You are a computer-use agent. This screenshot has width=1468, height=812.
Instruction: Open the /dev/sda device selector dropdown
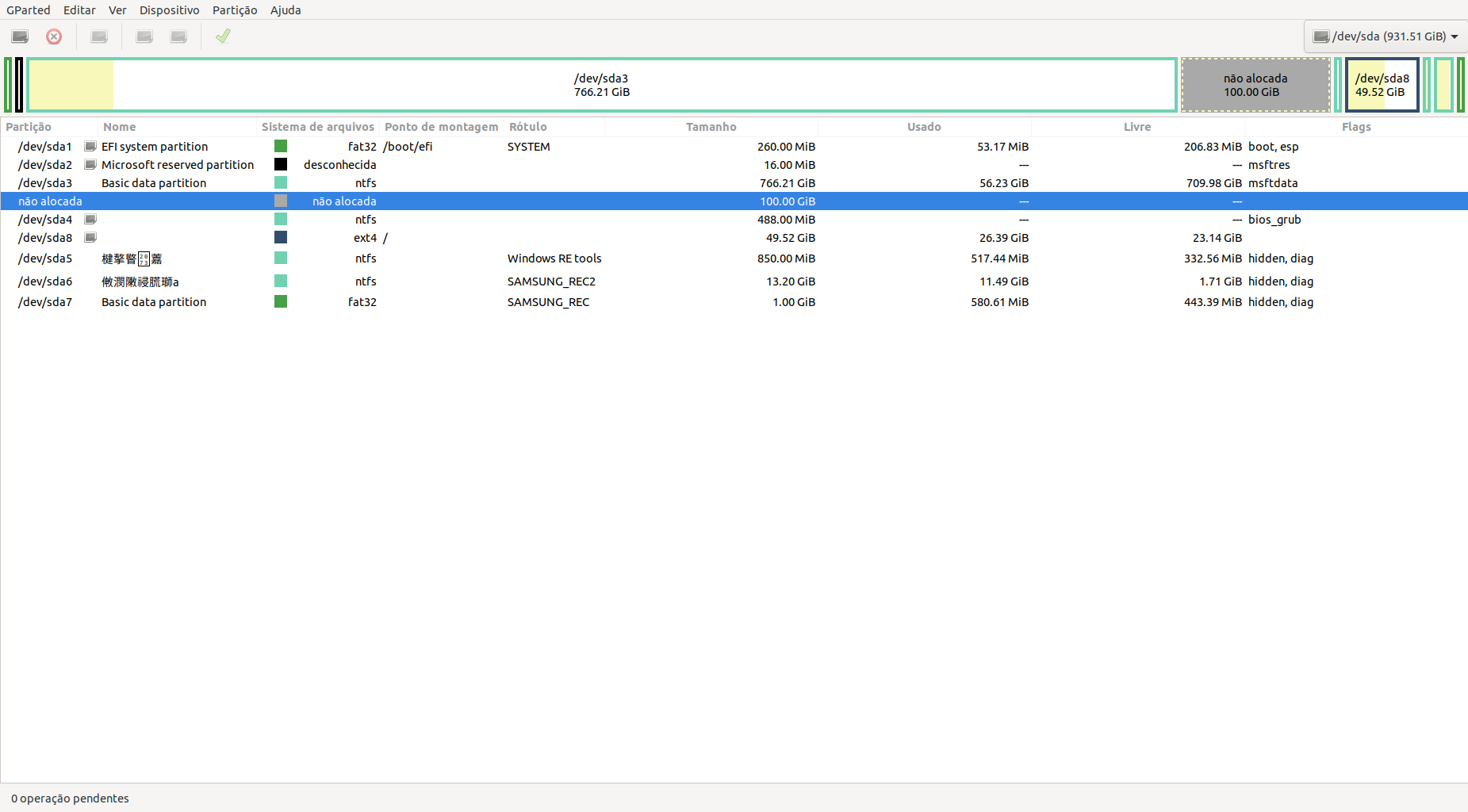pyautogui.click(x=1385, y=36)
